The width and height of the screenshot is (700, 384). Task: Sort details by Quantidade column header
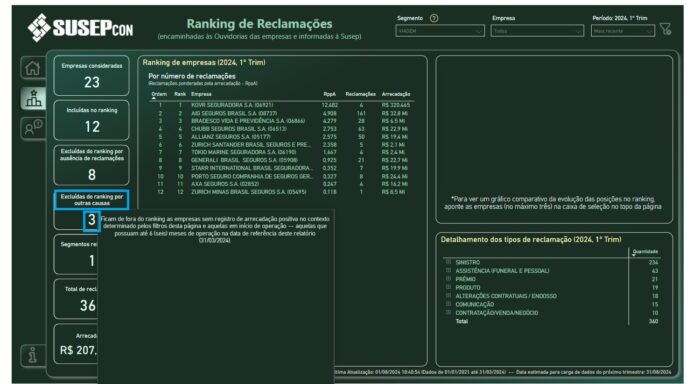(645, 252)
